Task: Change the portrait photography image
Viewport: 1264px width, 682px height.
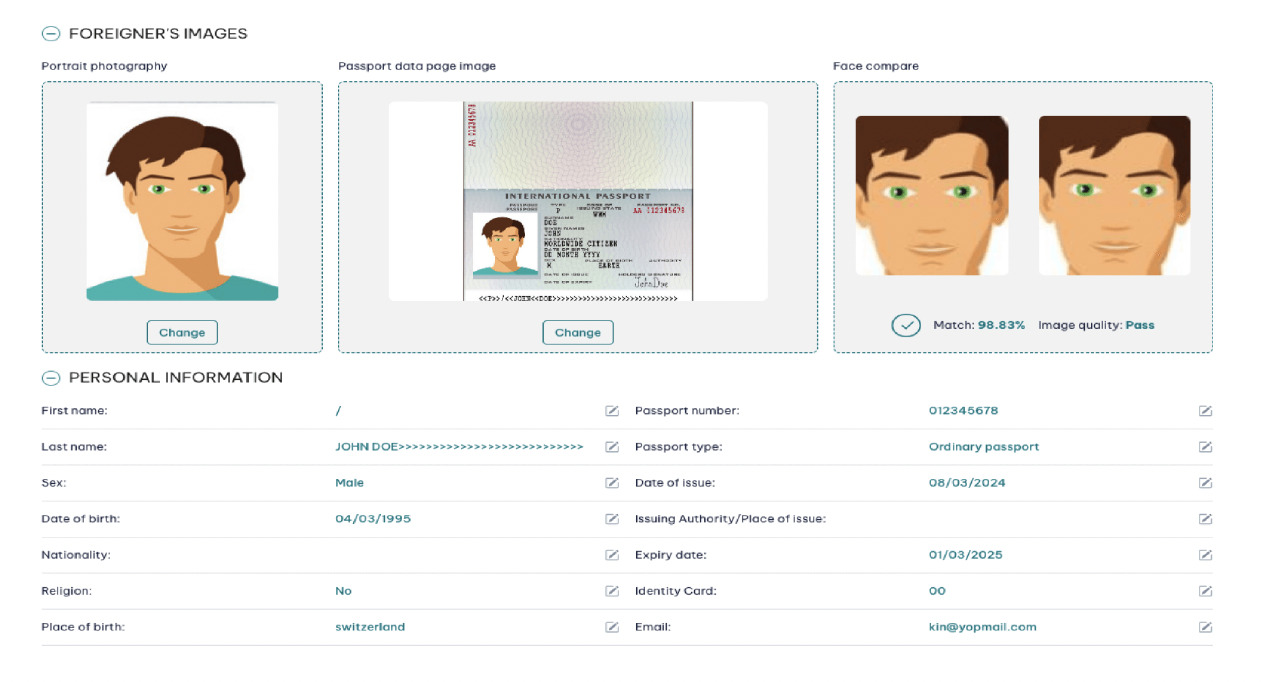Action: point(181,332)
